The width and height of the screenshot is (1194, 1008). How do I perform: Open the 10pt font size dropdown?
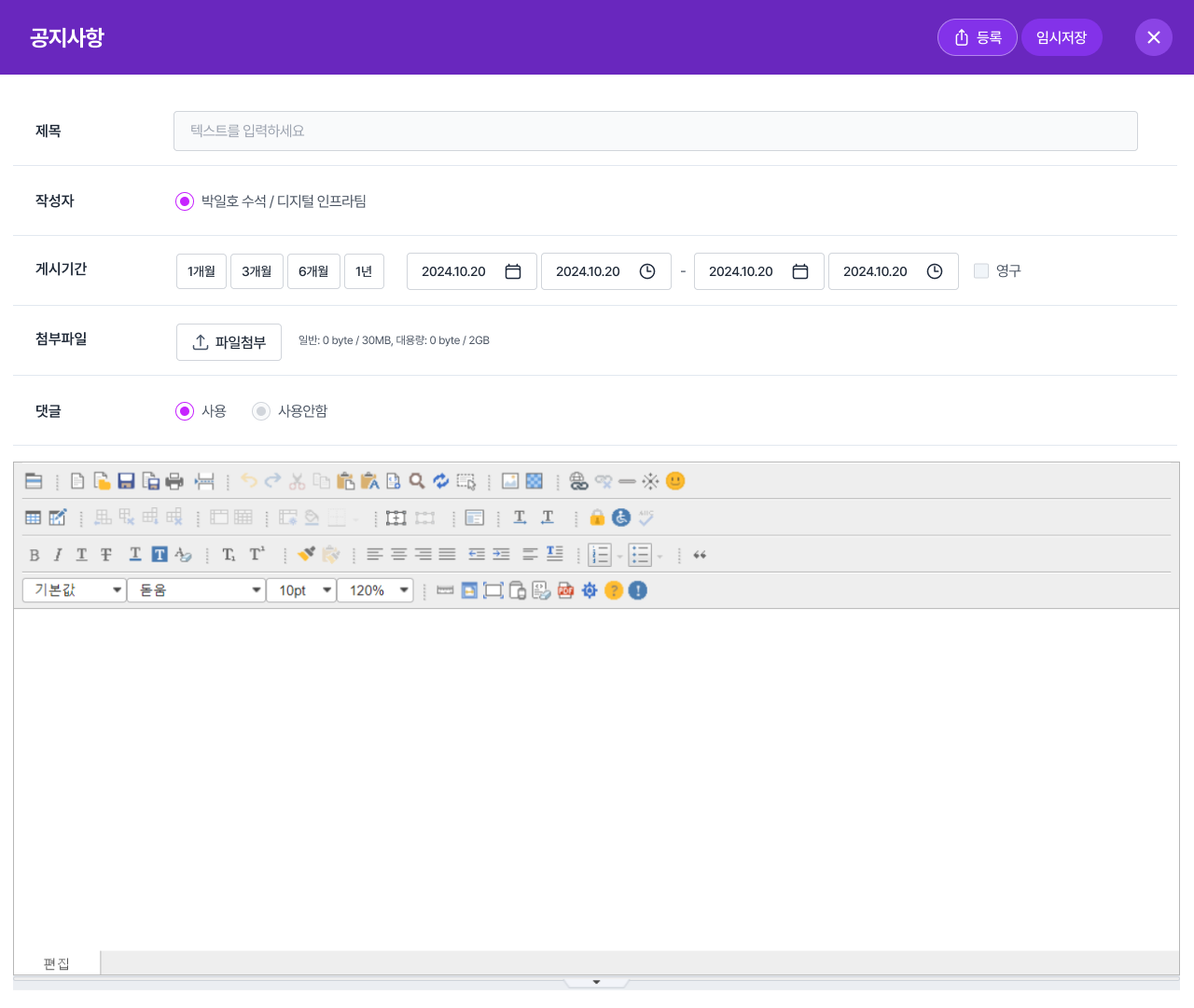point(302,590)
